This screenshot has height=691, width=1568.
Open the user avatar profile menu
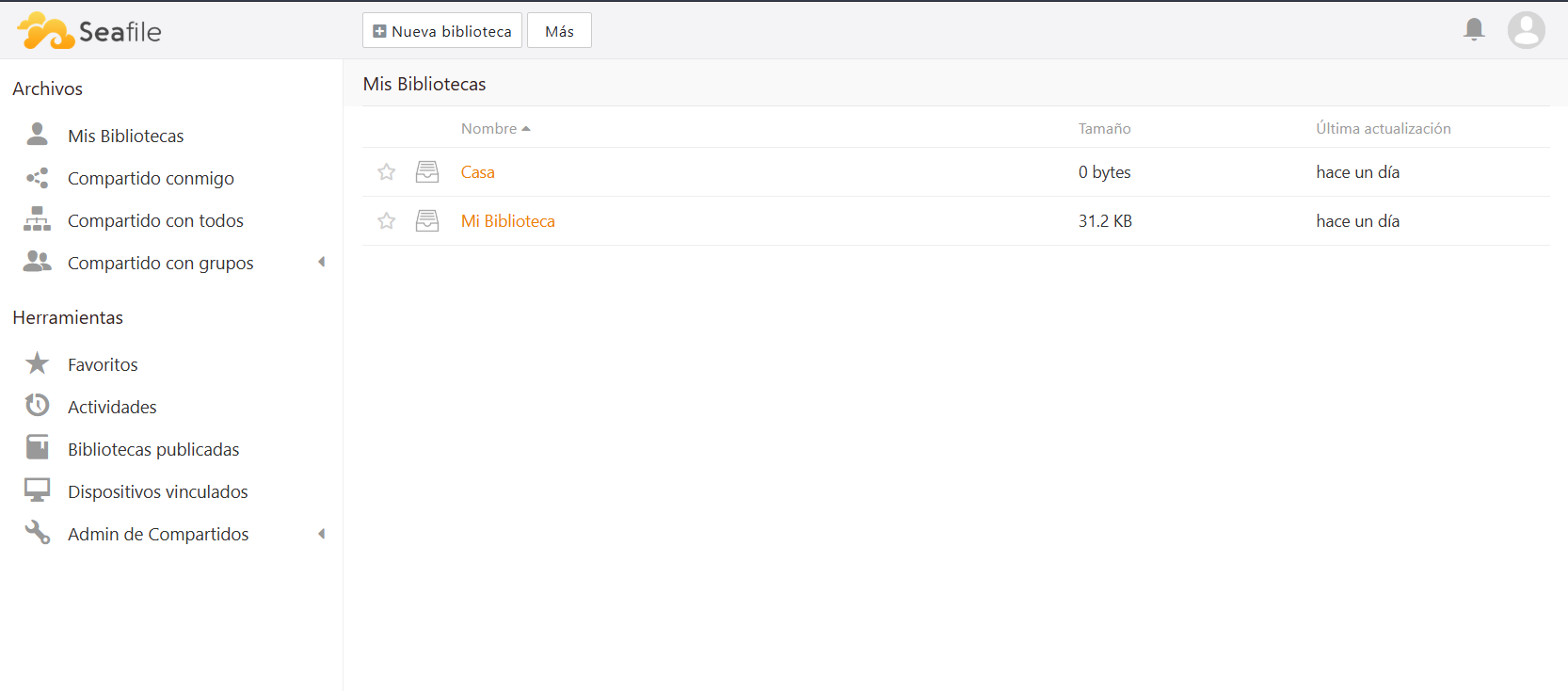point(1526,30)
